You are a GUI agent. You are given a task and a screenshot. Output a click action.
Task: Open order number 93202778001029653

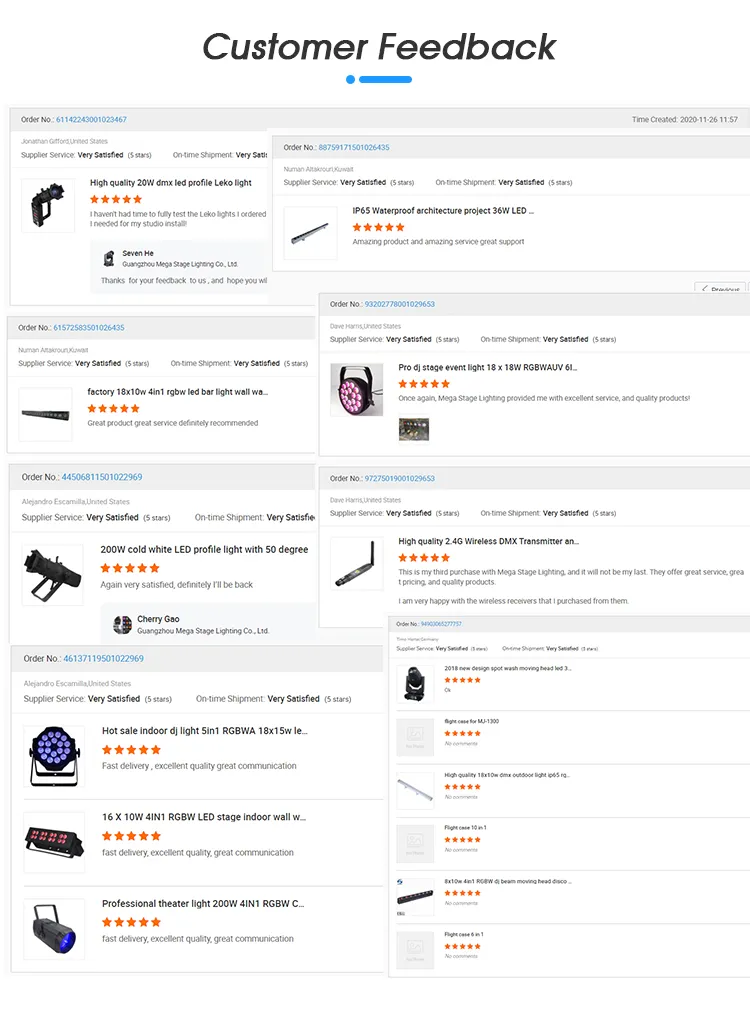coord(398,304)
